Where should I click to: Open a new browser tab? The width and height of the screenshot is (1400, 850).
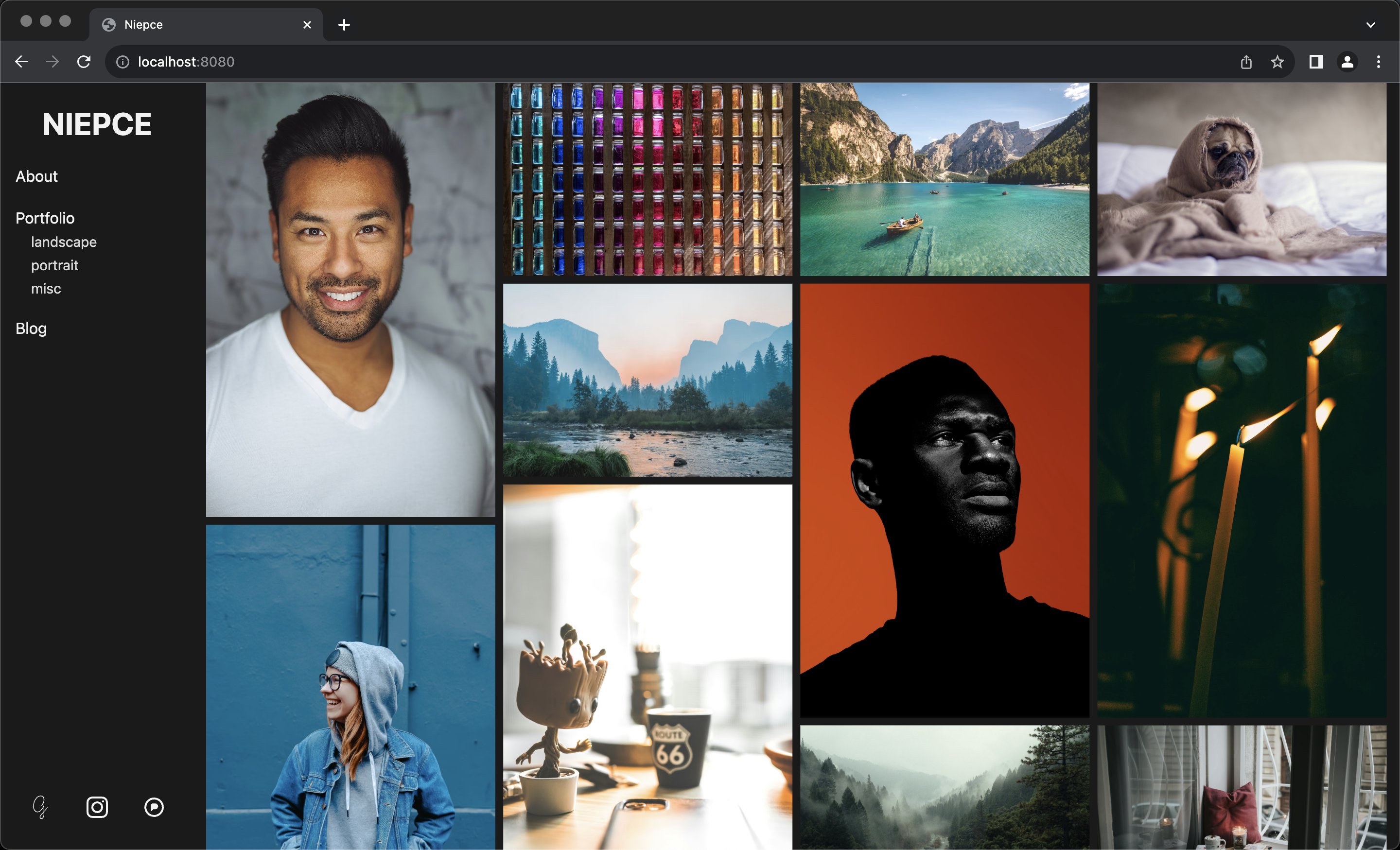tap(344, 25)
